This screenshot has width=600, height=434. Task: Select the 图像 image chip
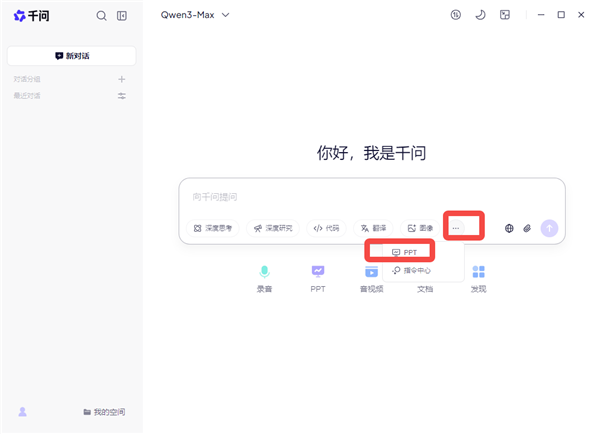[420, 228]
